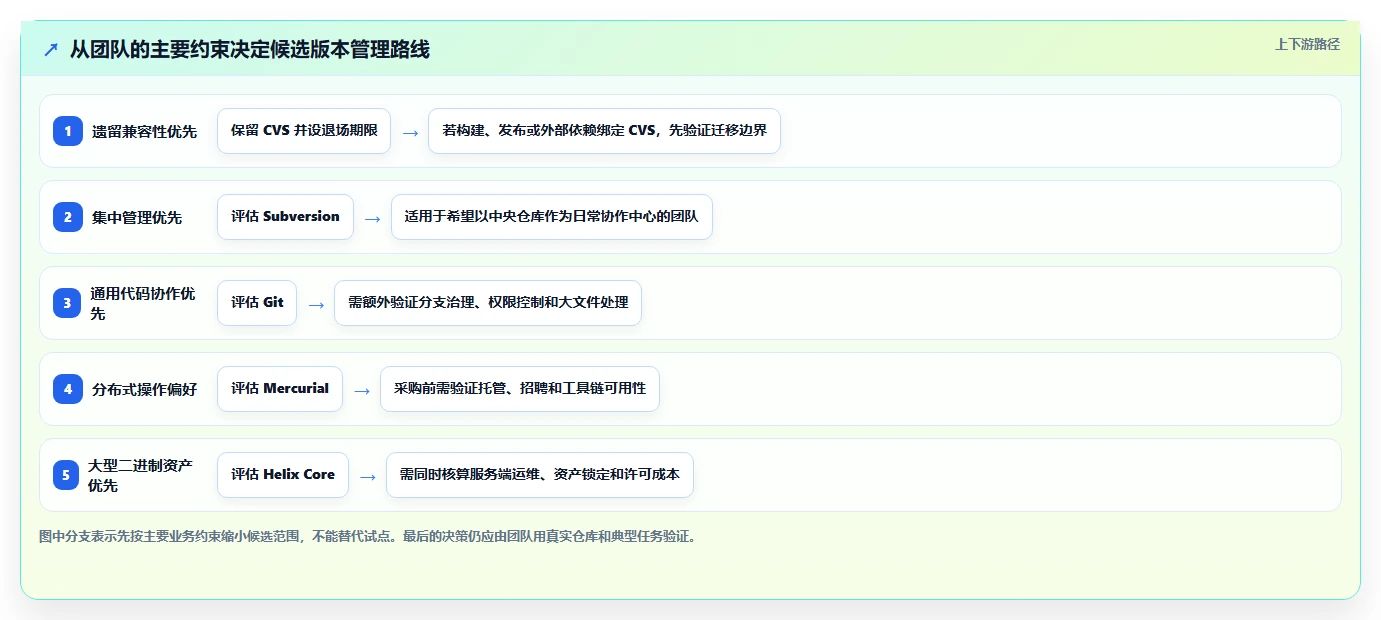Click the 保留 CVS 并设退场期限 box

pyautogui.click(x=304, y=131)
